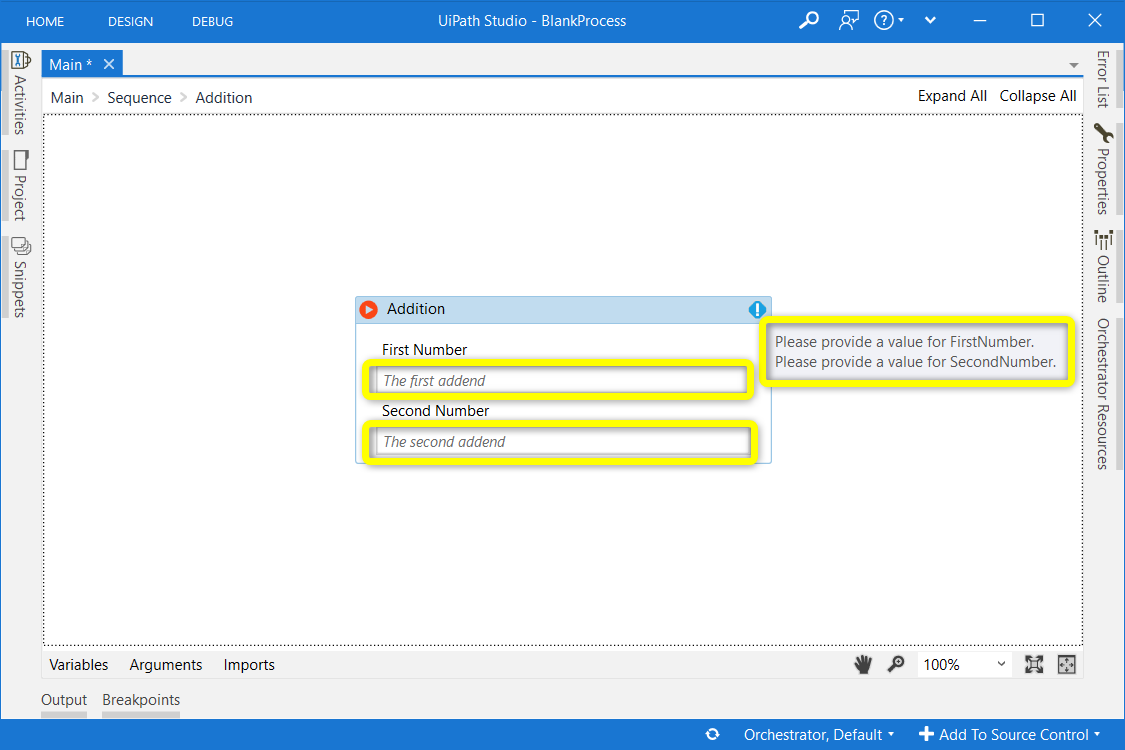
Task: Click the zoom magnifier in the designer toolbar
Action: (x=896, y=663)
